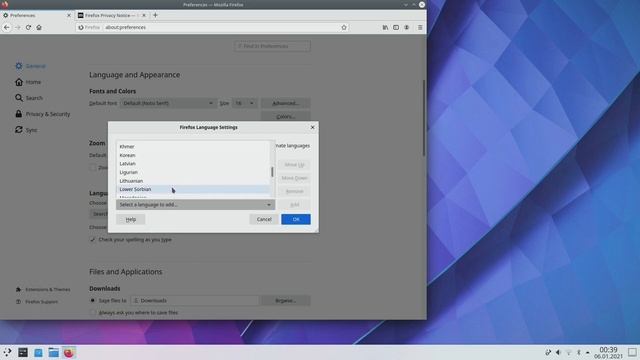The height and width of the screenshot is (360, 640).
Task: Open the Firefox Account icon
Action: coord(407,27)
